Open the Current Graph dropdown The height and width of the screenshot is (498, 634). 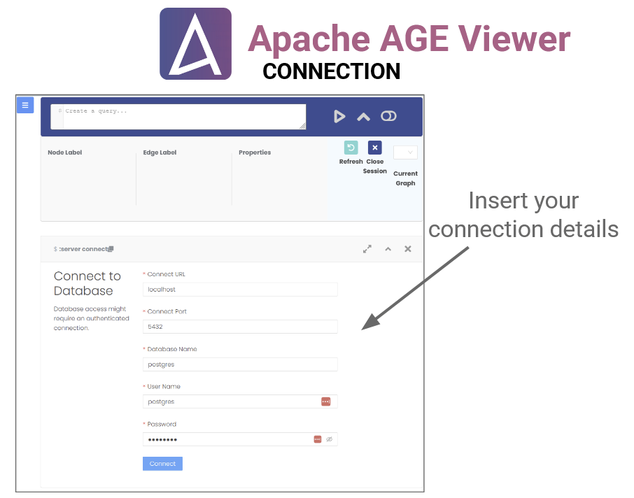(x=405, y=152)
